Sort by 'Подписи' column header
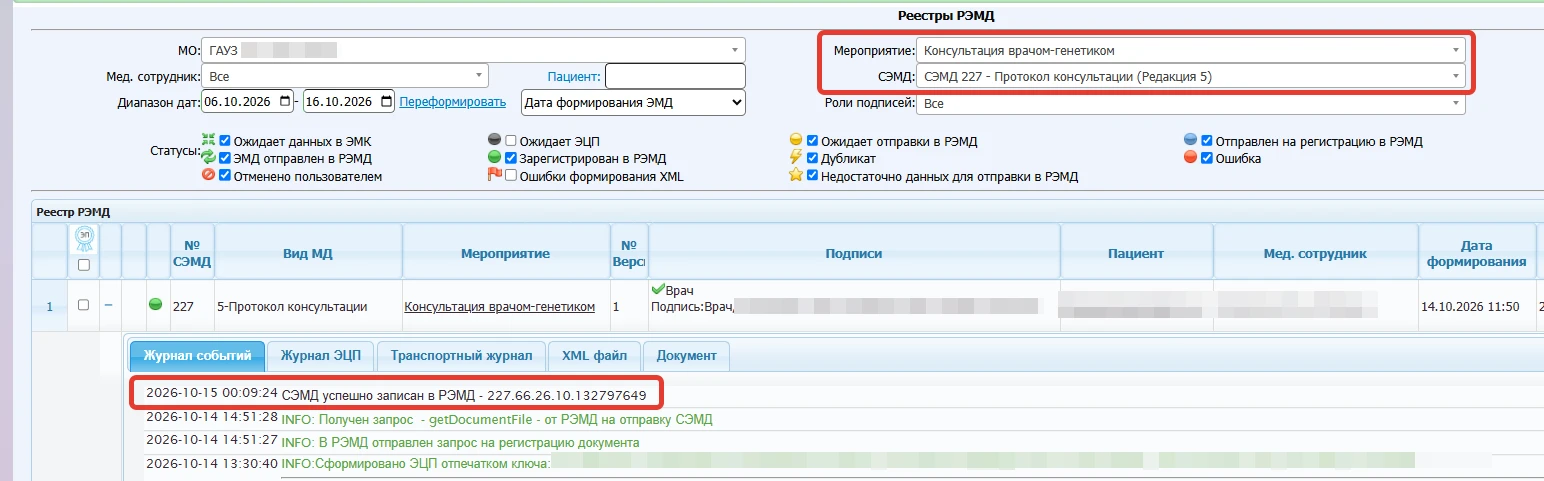Screen dimensions: 1544x481 [x=854, y=253]
